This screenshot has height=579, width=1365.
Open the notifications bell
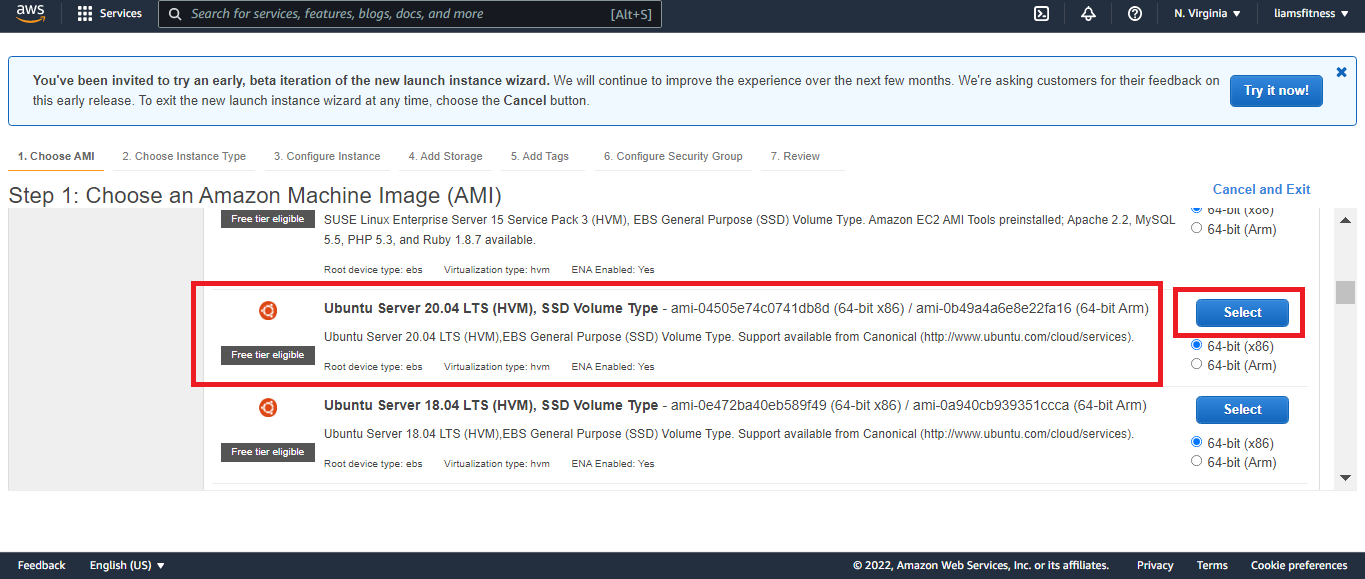pos(1088,14)
